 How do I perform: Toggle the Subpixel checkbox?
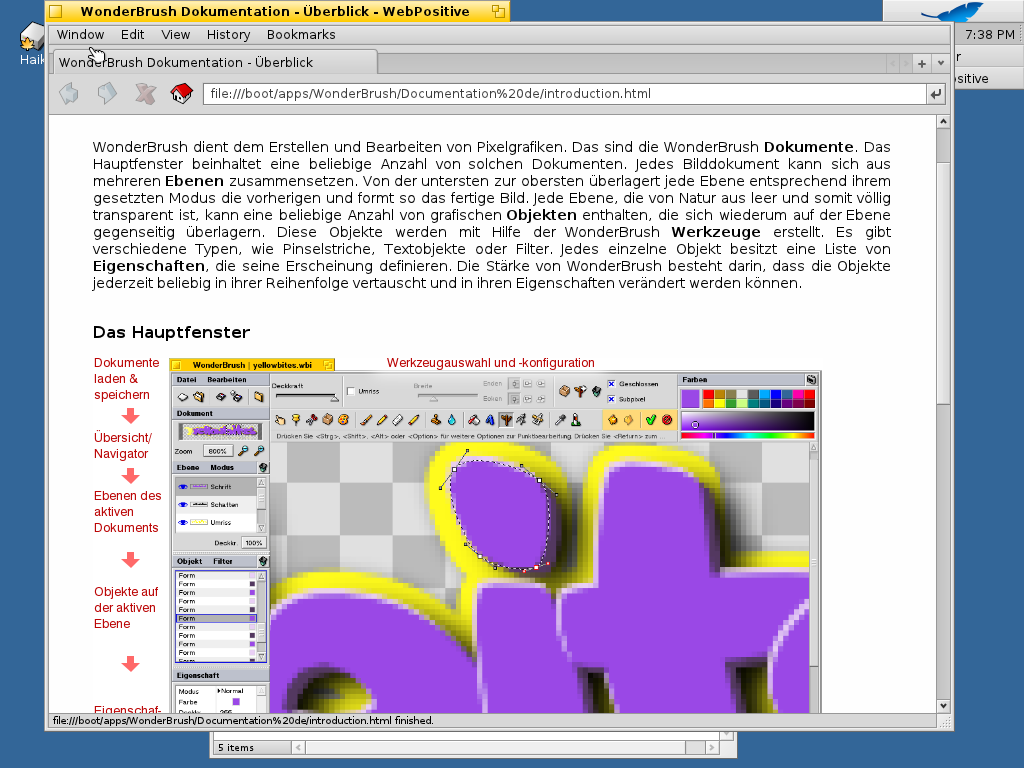[612, 399]
